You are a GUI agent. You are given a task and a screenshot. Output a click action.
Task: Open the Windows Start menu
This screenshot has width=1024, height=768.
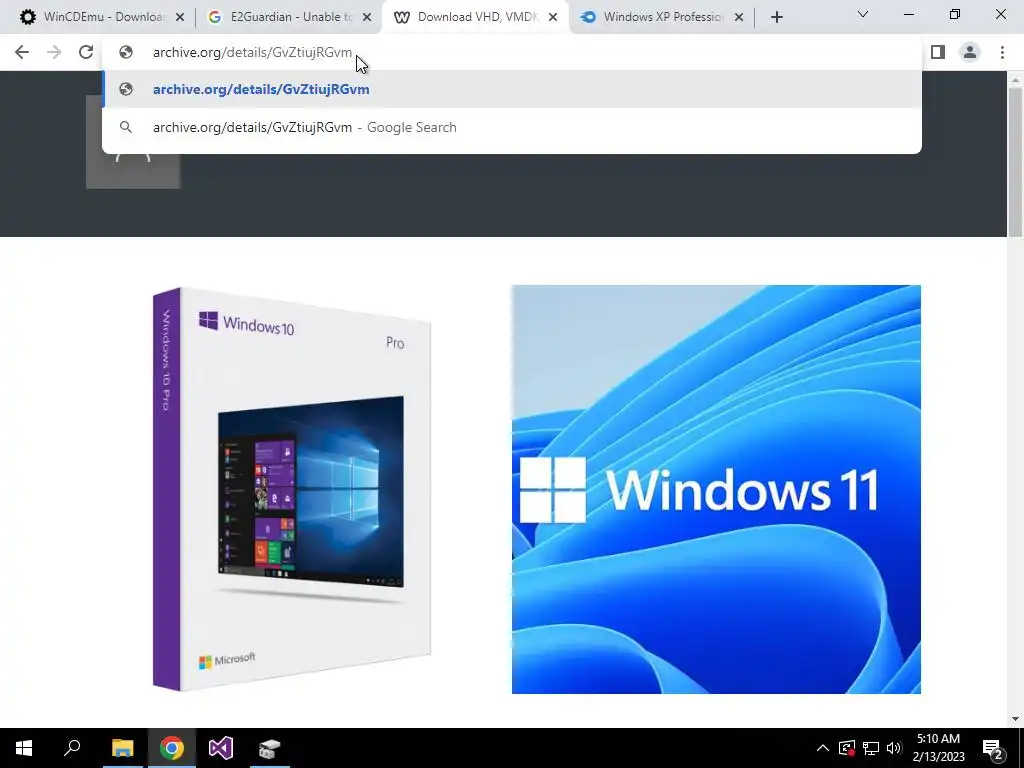[24, 748]
